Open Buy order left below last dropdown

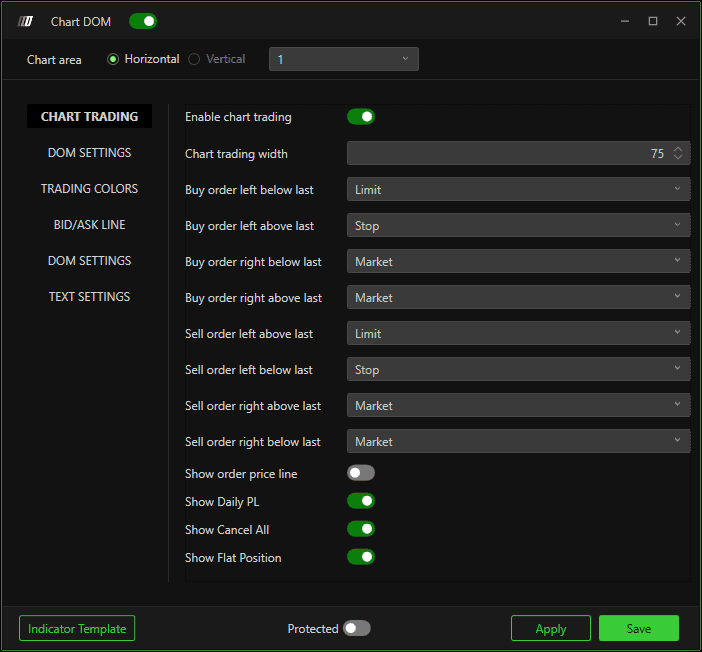(518, 189)
